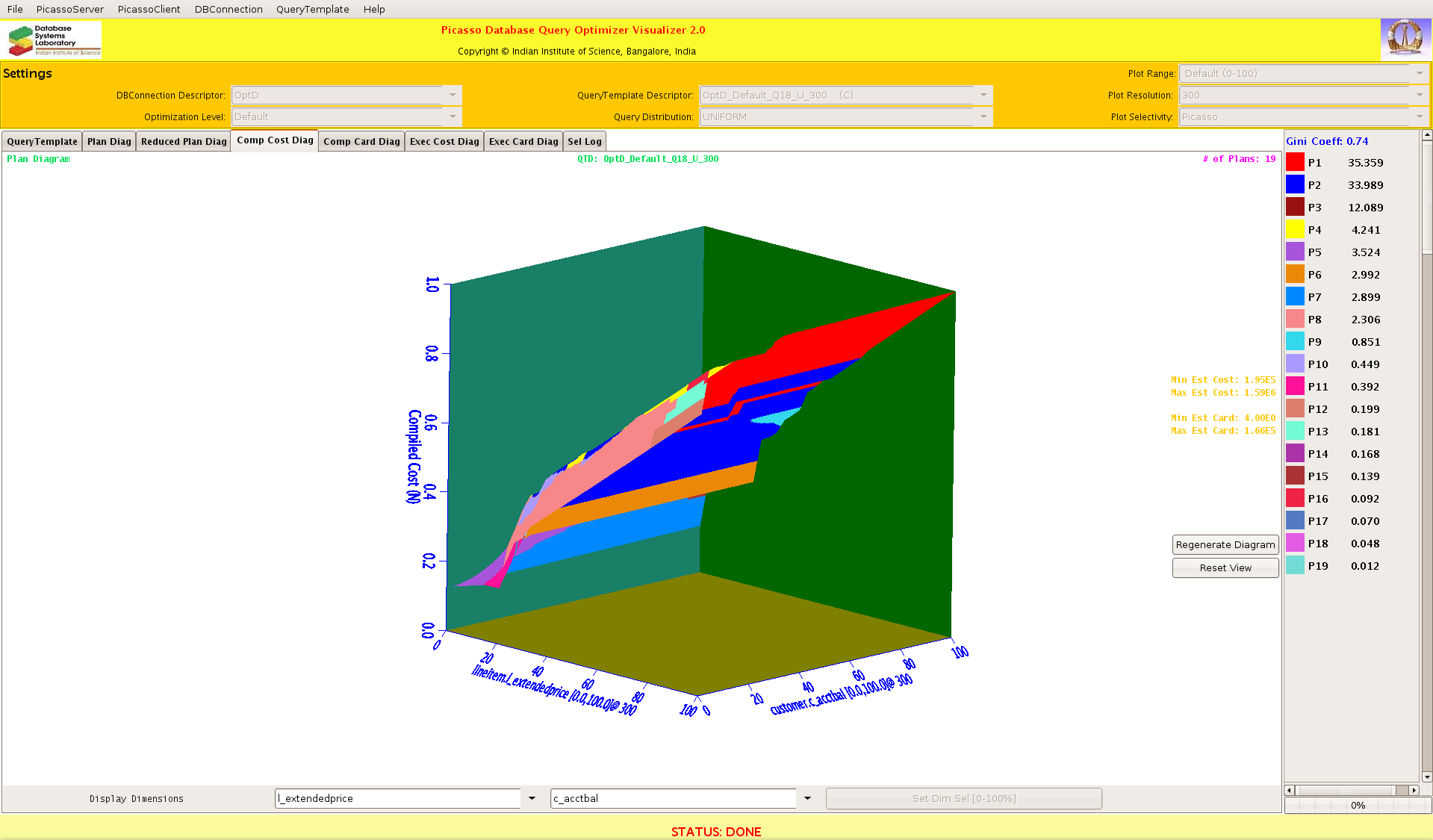Click the pink P8 plan color box
This screenshot has height=840, width=1433.
(x=1295, y=319)
